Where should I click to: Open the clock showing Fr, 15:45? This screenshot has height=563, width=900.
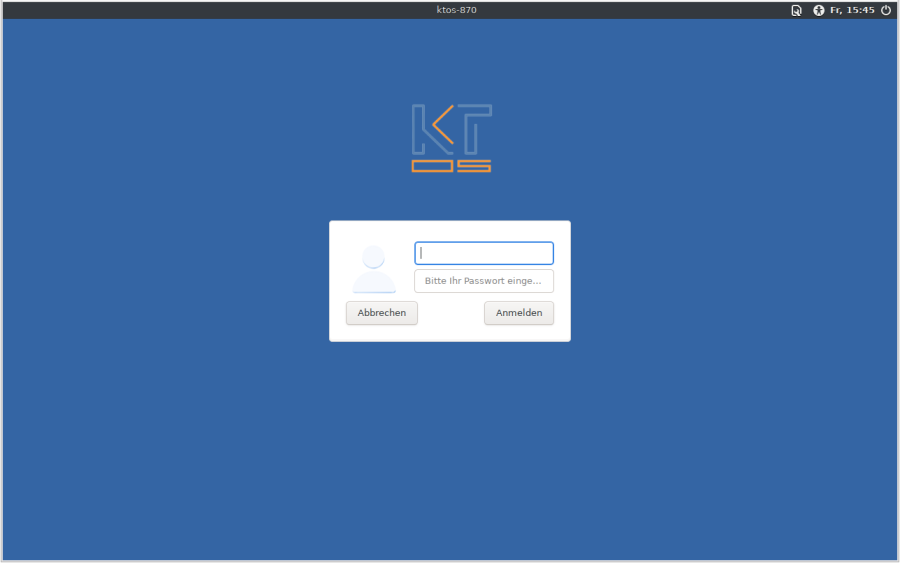852,10
